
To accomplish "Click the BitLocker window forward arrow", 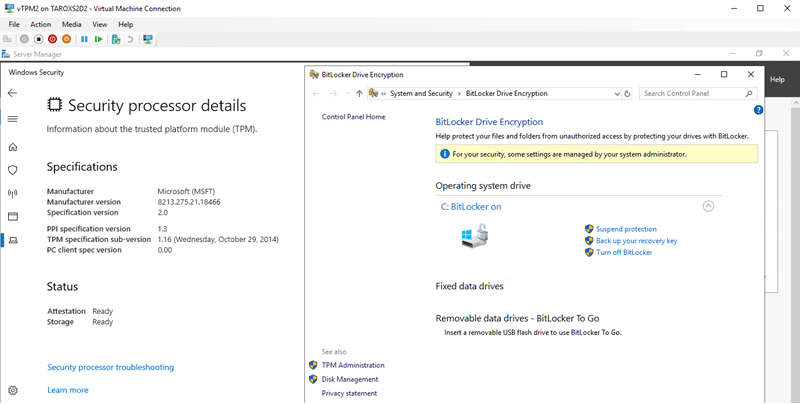I will [333, 93].
